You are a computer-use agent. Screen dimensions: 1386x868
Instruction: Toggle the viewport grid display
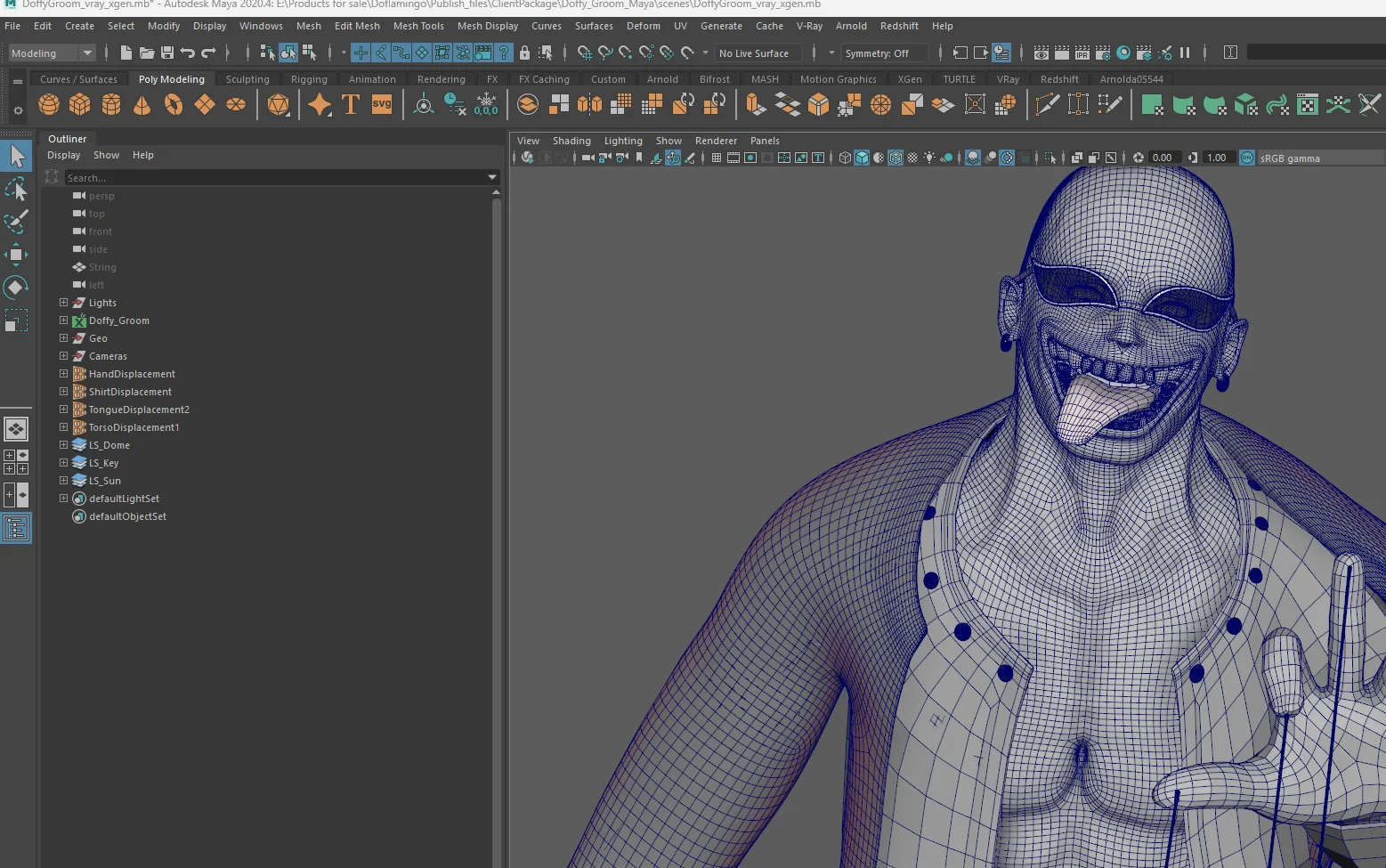(x=715, y=158)
